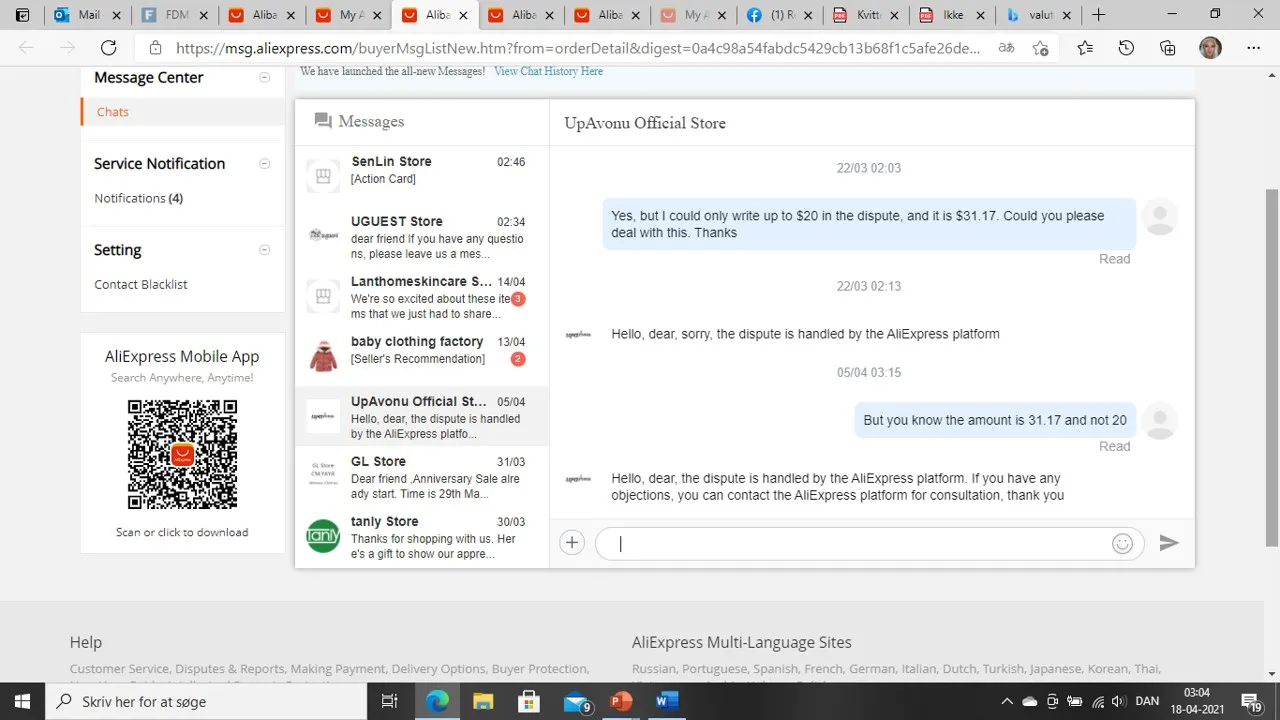Open the GL Store conversation
The image size is (1280, 720).
coord(422,476)
